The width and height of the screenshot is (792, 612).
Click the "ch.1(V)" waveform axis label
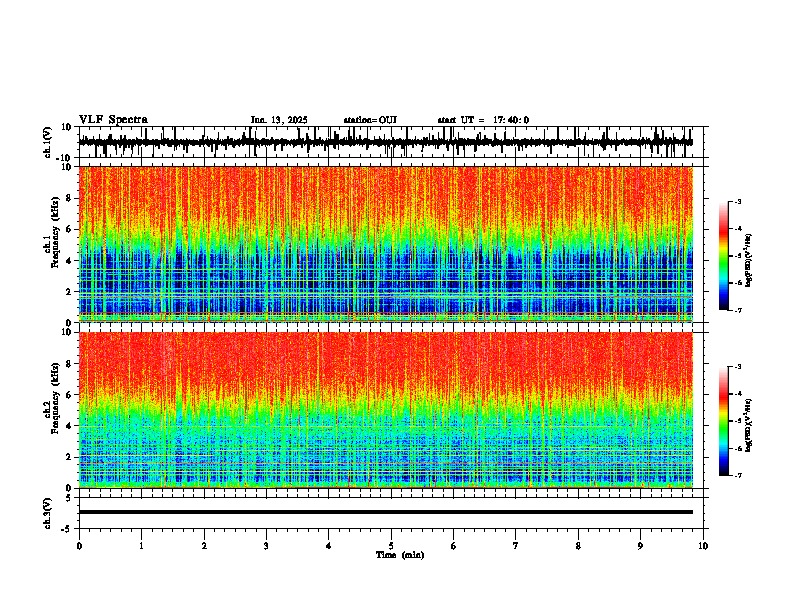click(48, 142)
